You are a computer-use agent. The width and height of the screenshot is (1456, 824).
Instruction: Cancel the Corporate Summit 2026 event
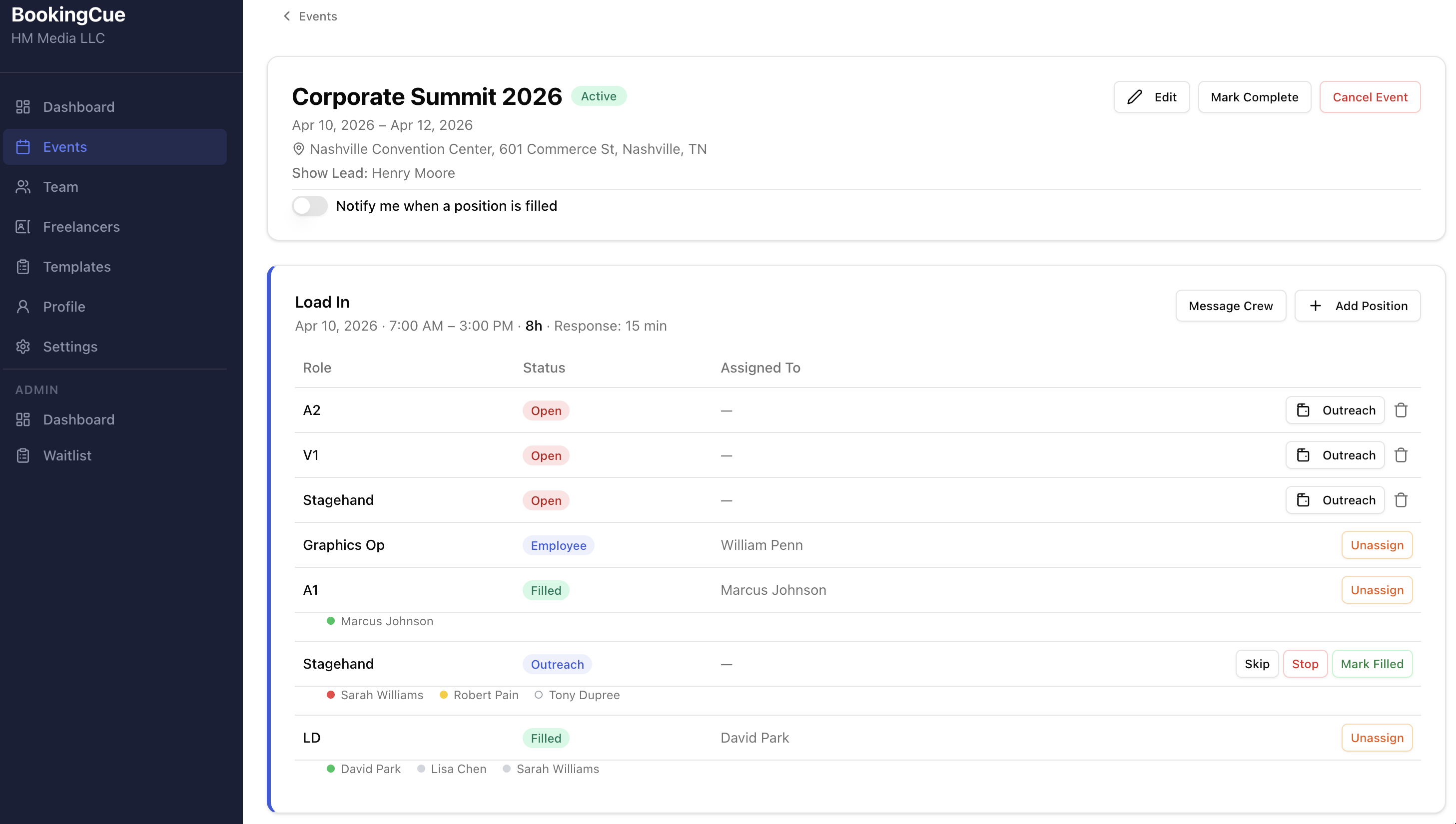point(1370,97)
